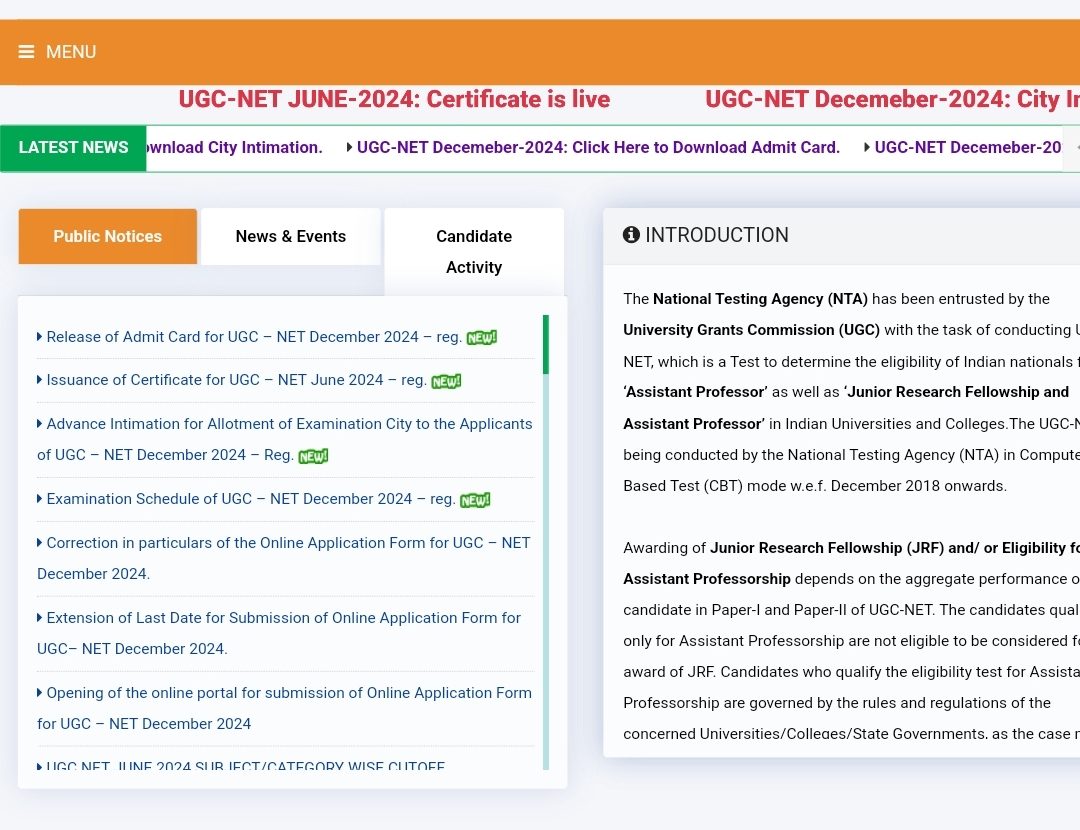
Task: Click arrow bullet before Issuance of Certificate
Action: coord(39,380)
